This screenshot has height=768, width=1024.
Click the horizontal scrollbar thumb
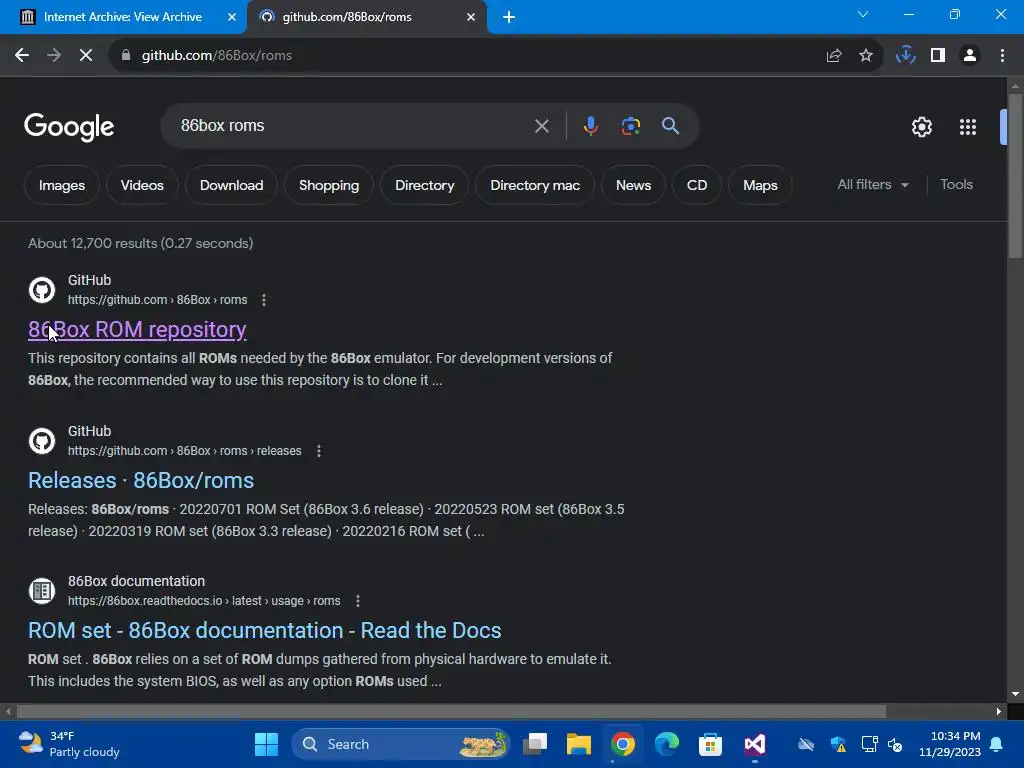tap(451, 712)
